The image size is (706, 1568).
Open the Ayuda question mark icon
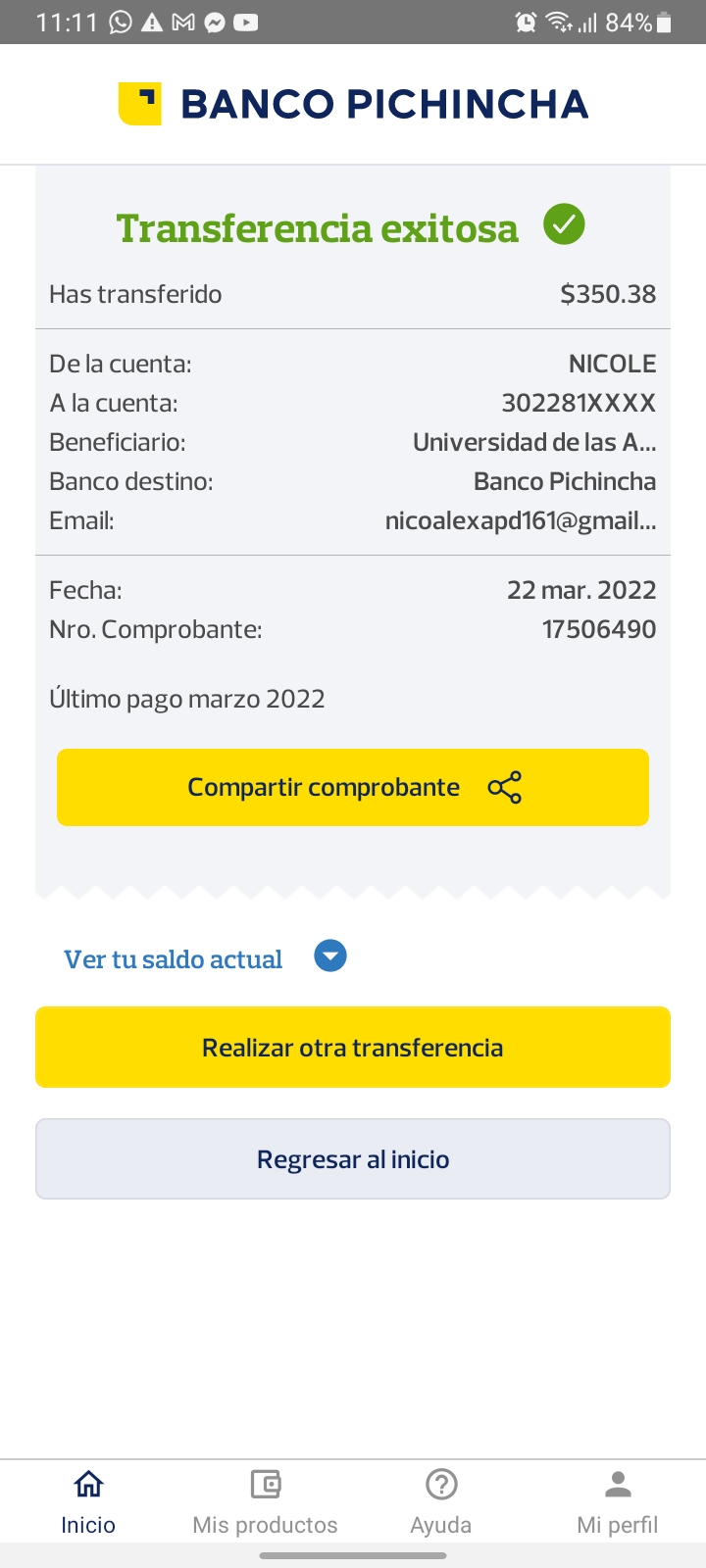pyautogui.click(x=441, y=1485)
